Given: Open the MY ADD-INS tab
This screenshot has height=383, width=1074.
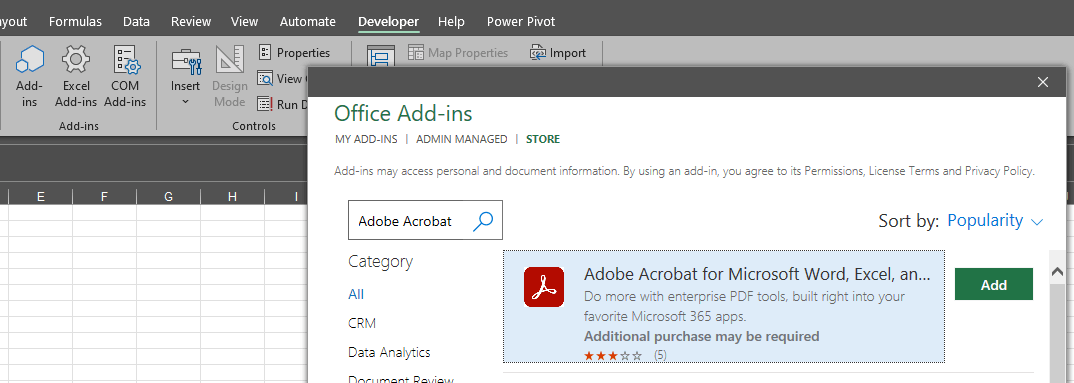Looking at the screenshot, I should click(366, 139).
